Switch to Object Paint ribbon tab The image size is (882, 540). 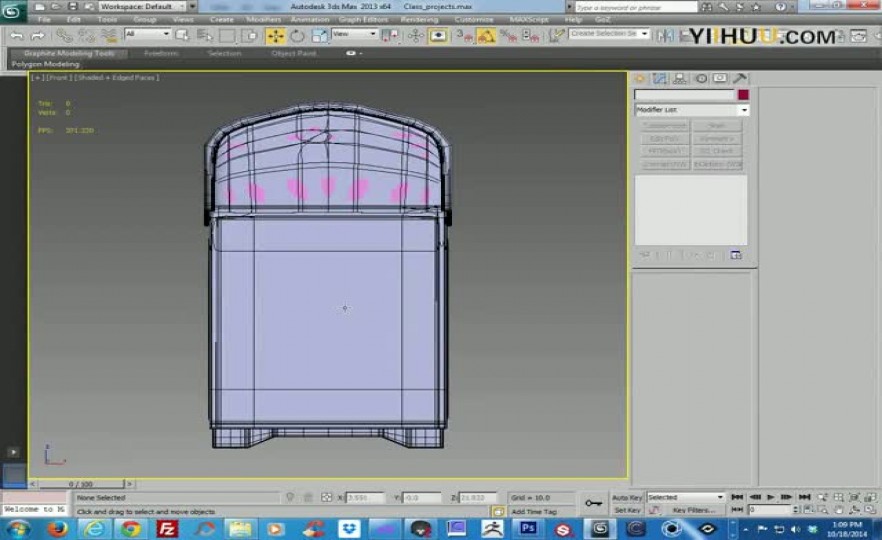click(293, 53)
